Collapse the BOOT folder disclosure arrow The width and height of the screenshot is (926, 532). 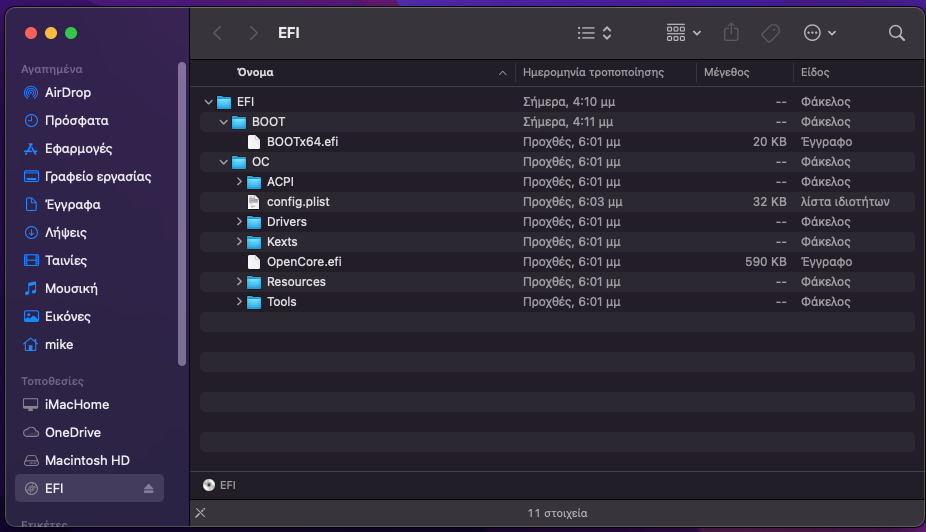(x=223, y=122)
